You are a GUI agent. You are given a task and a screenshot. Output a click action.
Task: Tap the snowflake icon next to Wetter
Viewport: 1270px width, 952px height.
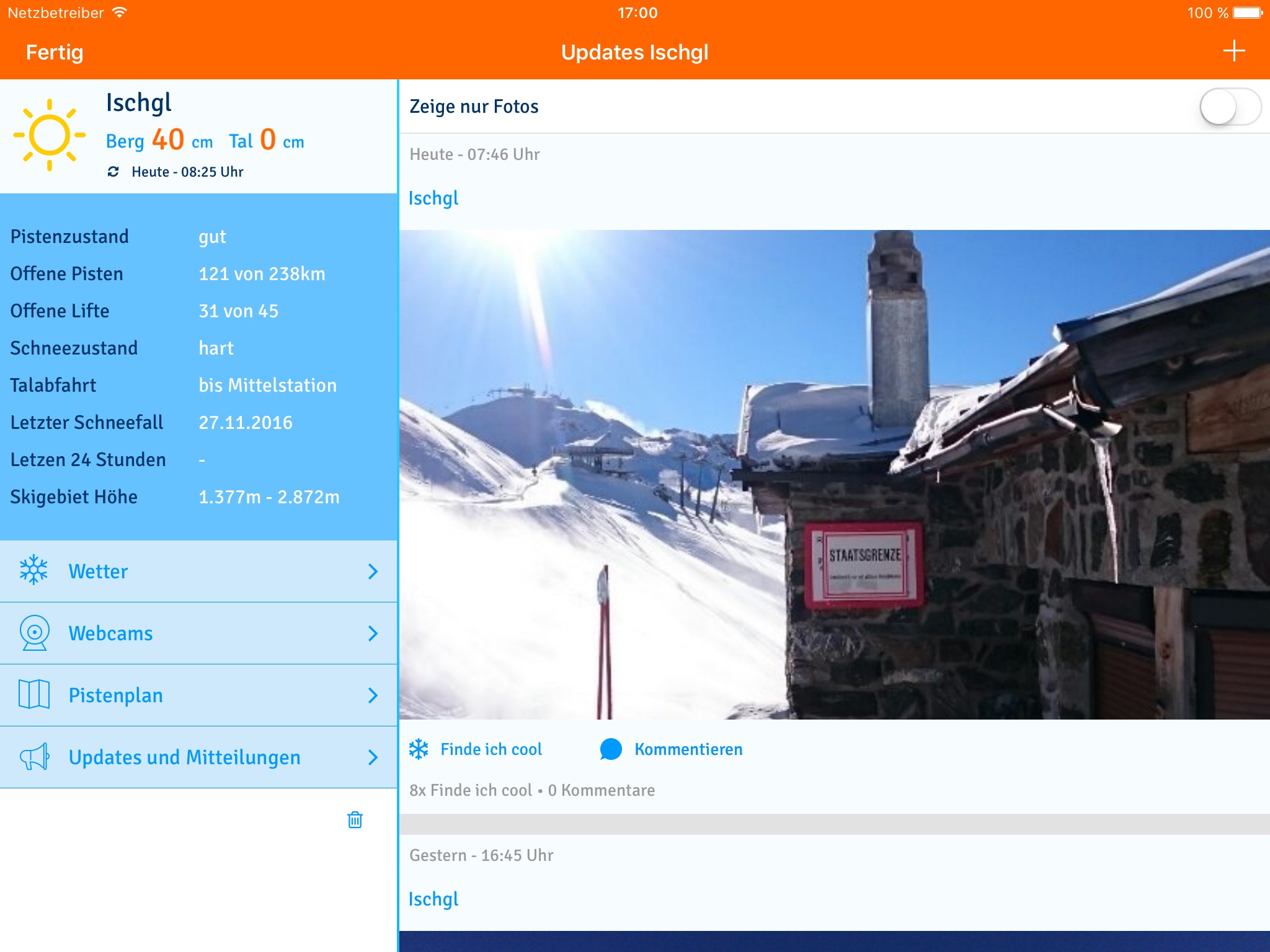click(x=33, y=570)
